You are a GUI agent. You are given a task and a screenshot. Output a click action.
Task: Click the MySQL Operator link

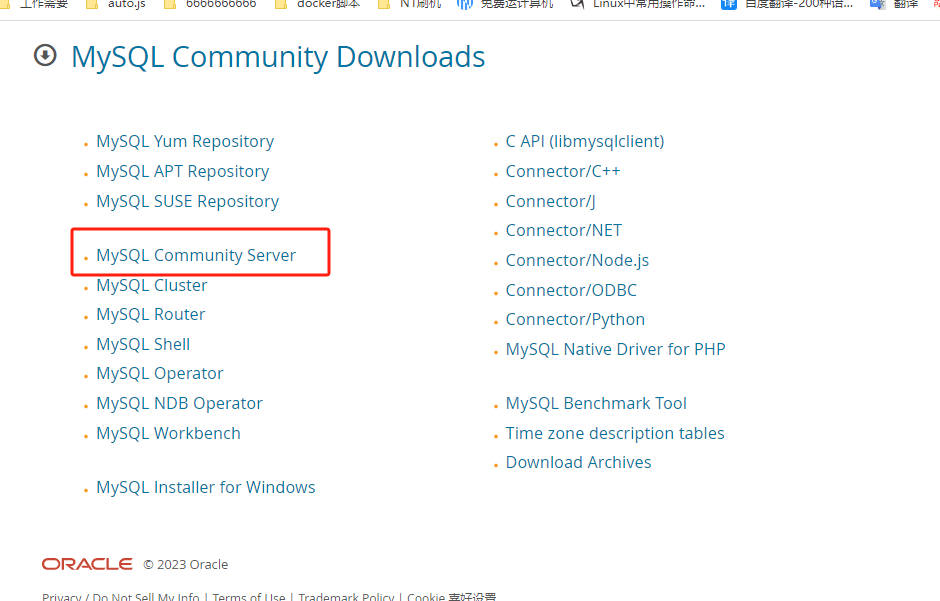tap(159, 373)
